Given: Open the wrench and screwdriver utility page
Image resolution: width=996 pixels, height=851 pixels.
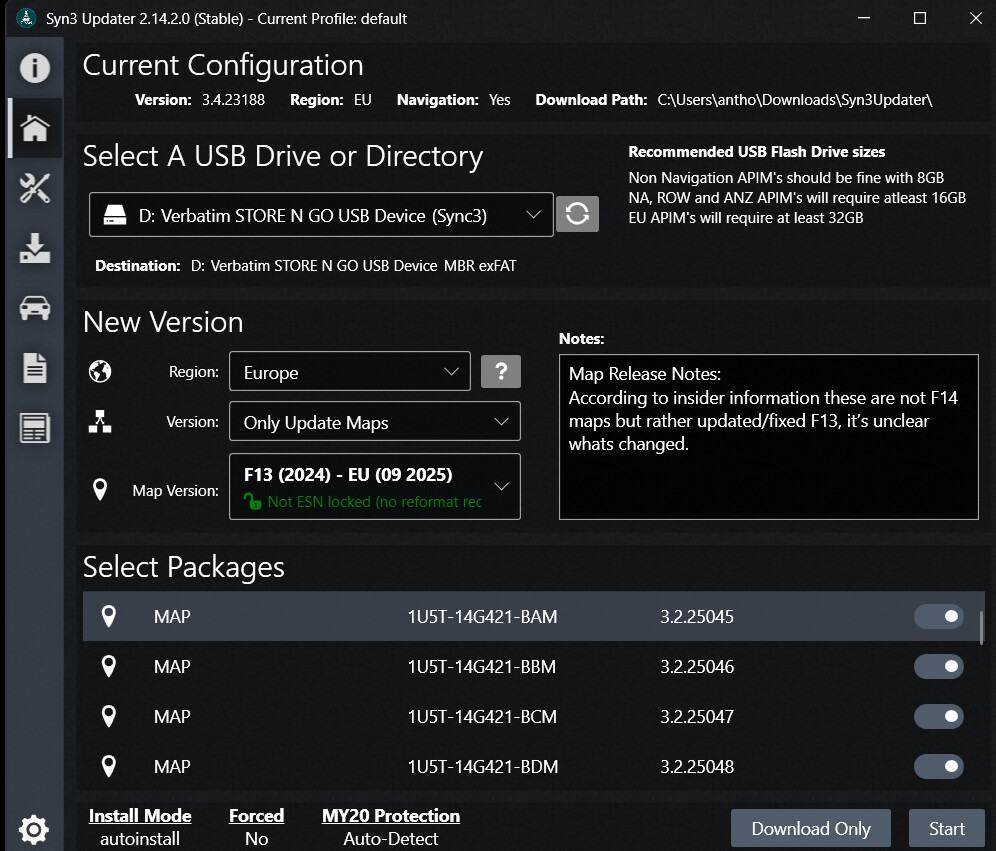Looking at the screenshot, I should click(35, 188).
